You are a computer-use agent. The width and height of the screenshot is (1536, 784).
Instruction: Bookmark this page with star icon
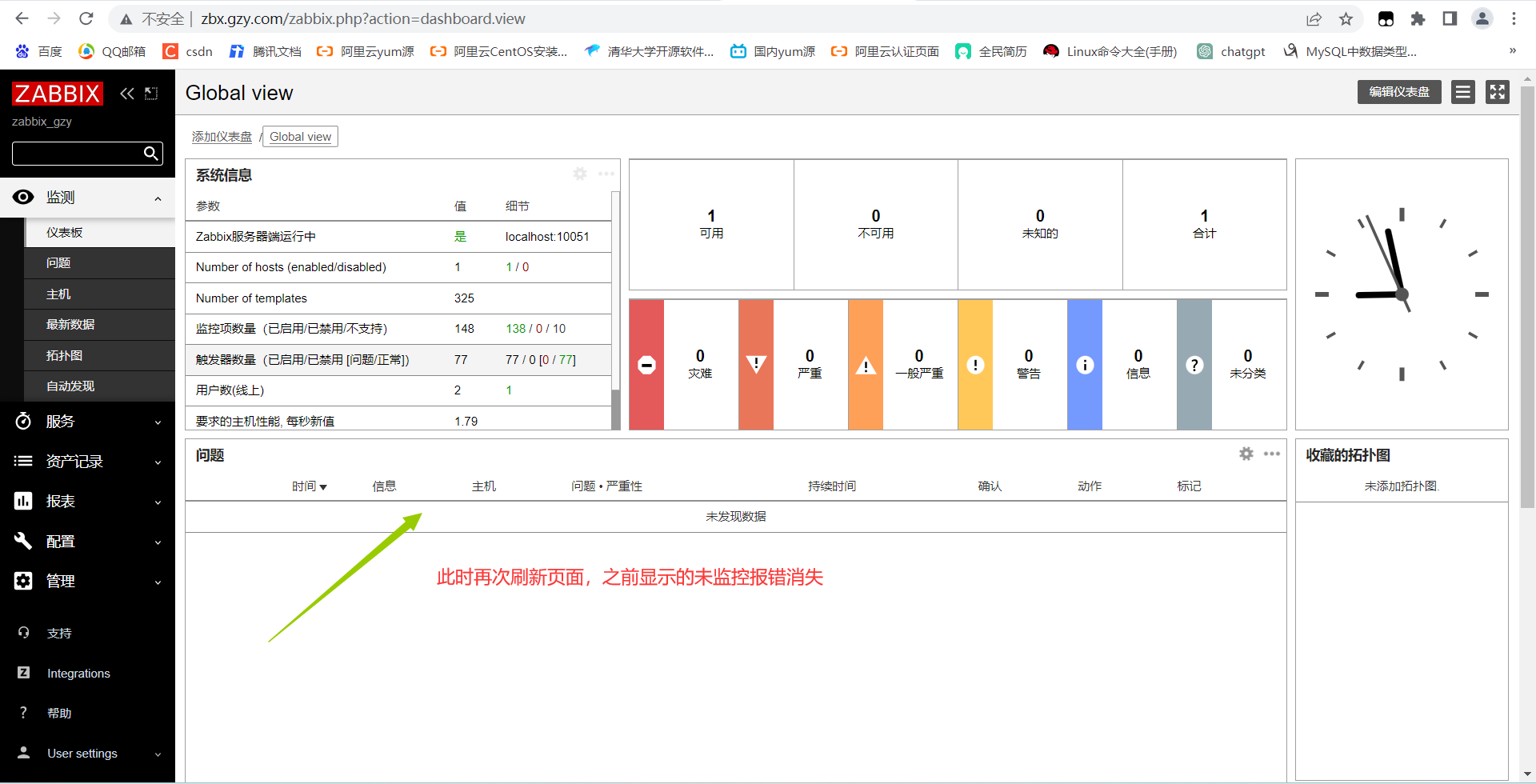click(1346, 18)
